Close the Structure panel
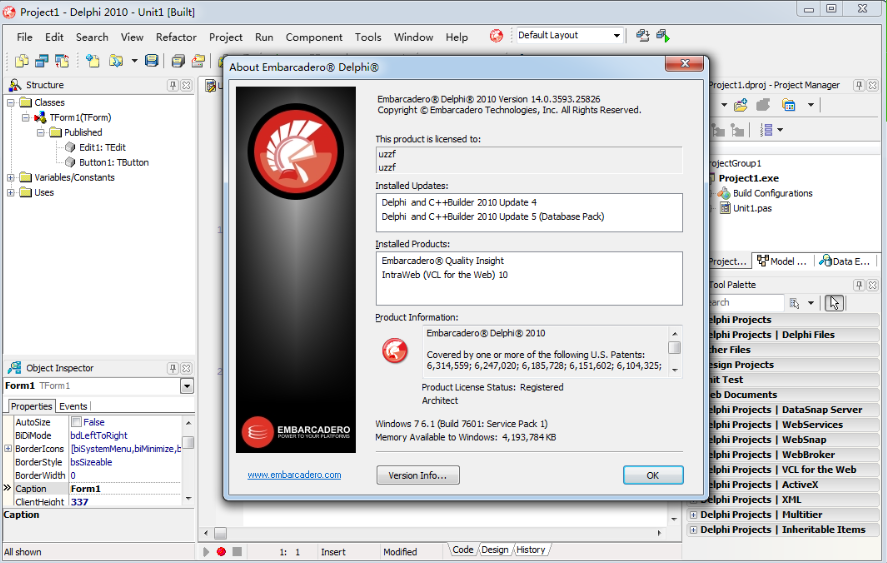The image size is (887, 563). (186, 85)
